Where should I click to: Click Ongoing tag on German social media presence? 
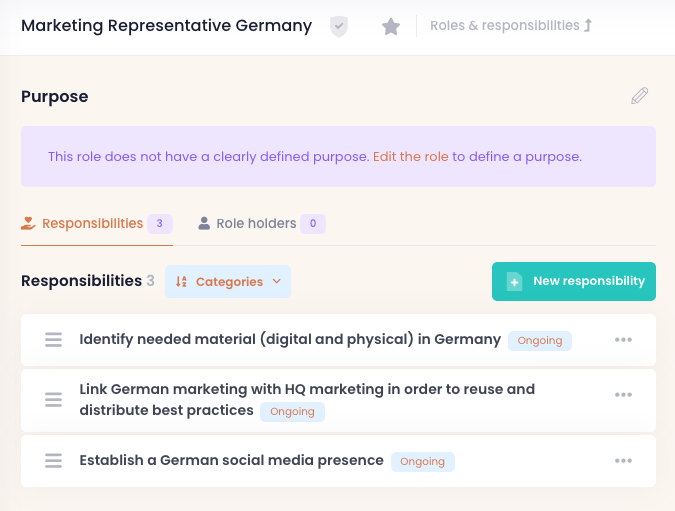(422, 461)
